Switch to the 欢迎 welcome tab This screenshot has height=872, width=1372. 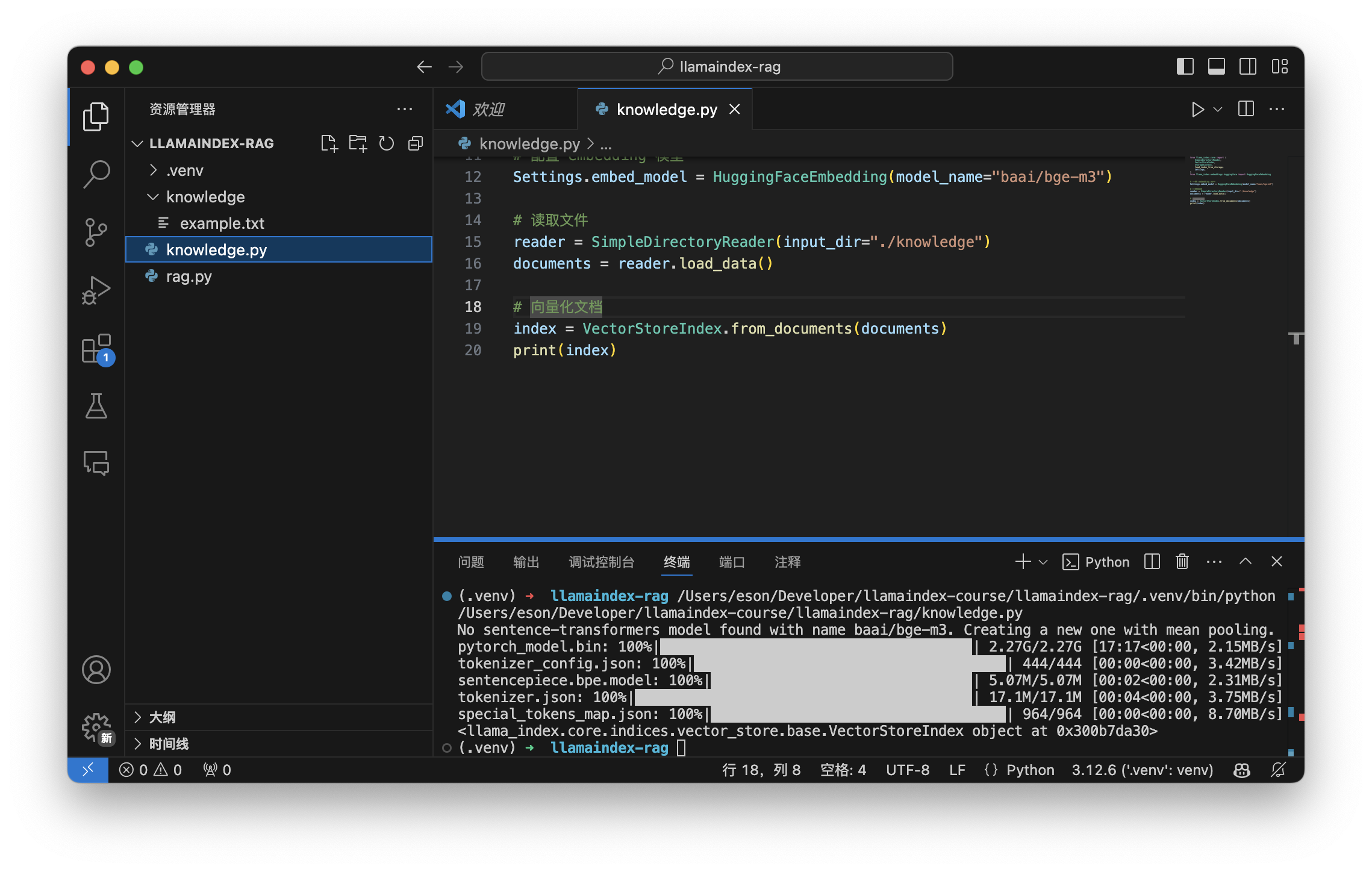point(488,110)
